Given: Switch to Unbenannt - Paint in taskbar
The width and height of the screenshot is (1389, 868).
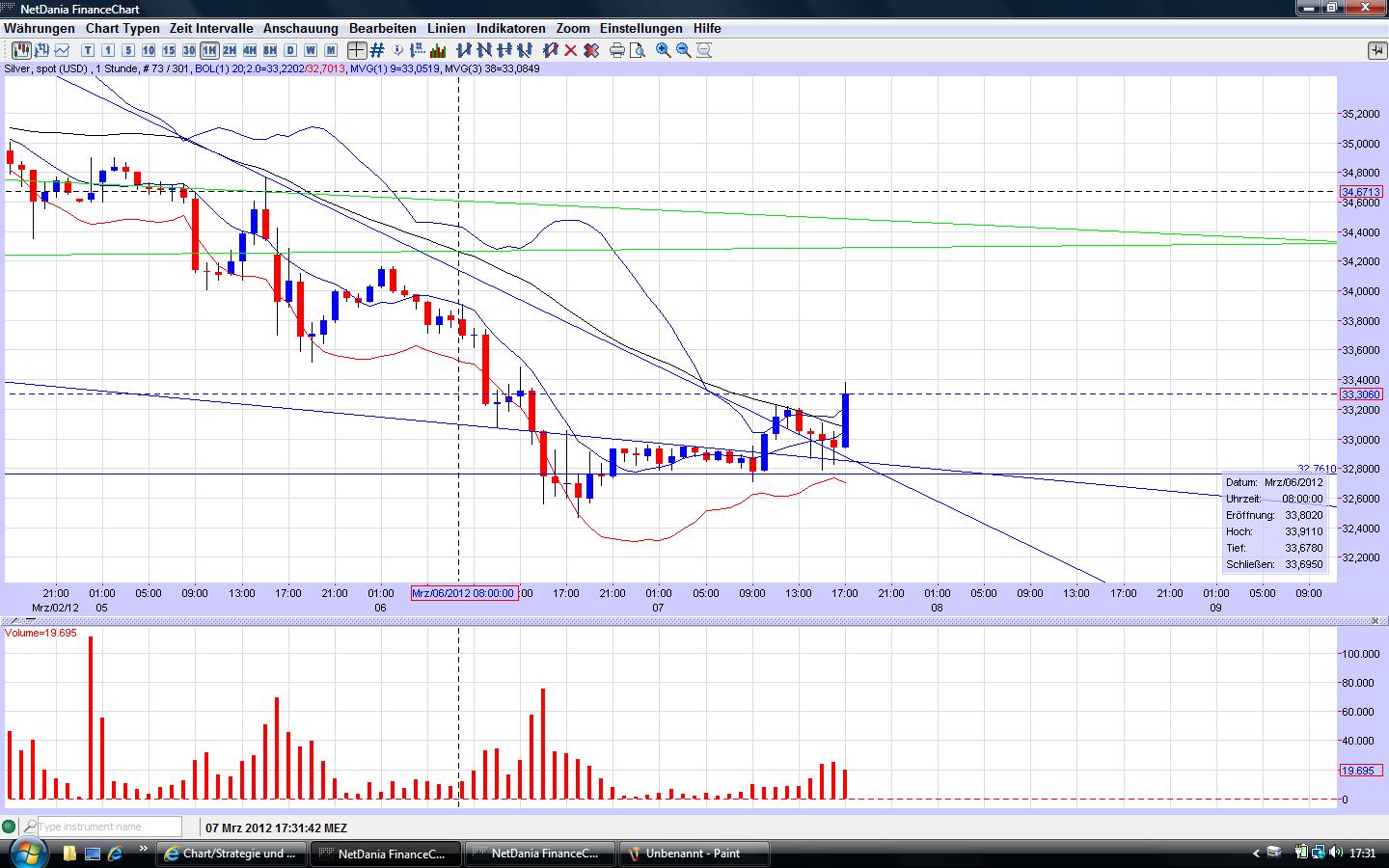Looking at the screenshot, I should point(694,854).
